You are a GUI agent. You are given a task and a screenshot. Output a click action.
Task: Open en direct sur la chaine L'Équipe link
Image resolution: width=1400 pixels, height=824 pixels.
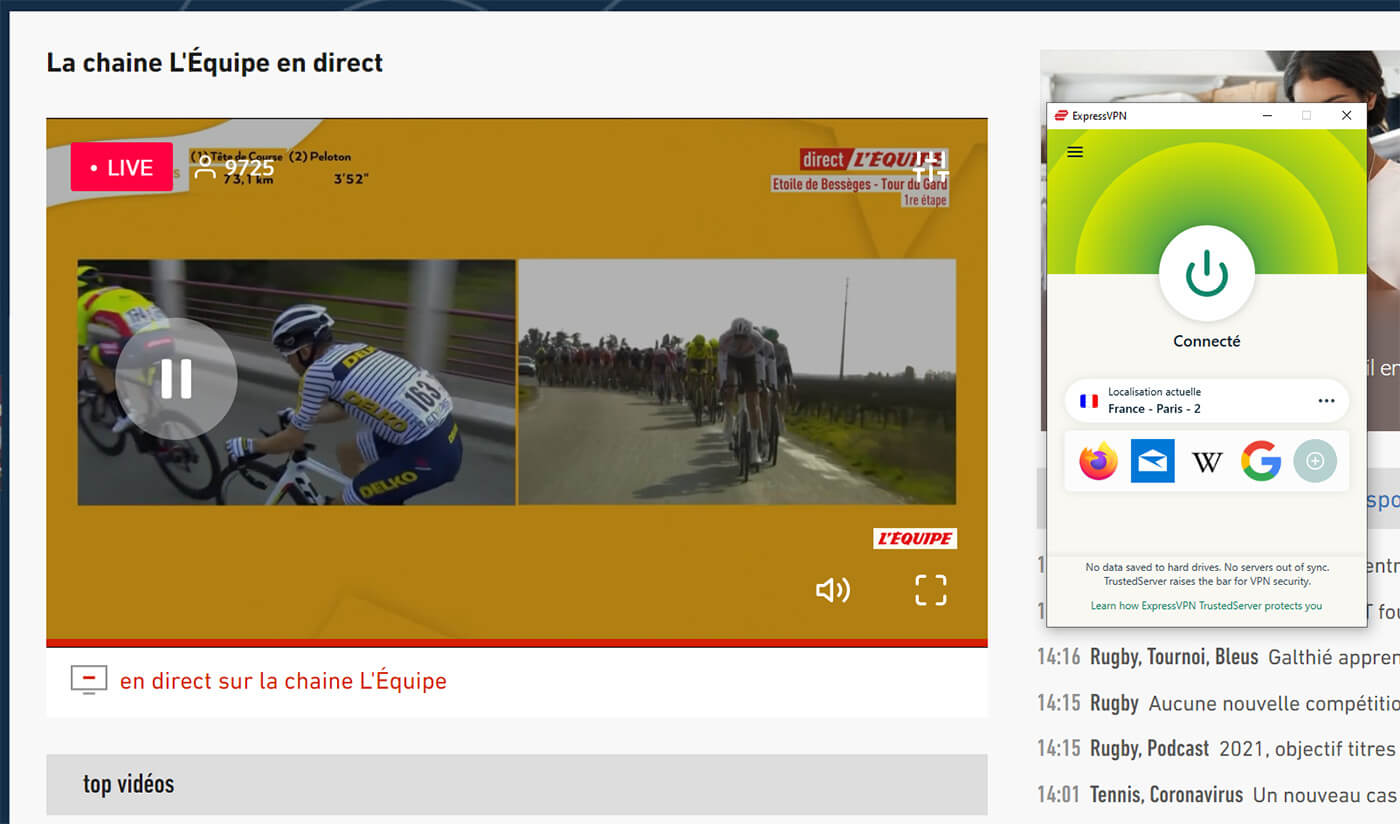click(283, 681)
